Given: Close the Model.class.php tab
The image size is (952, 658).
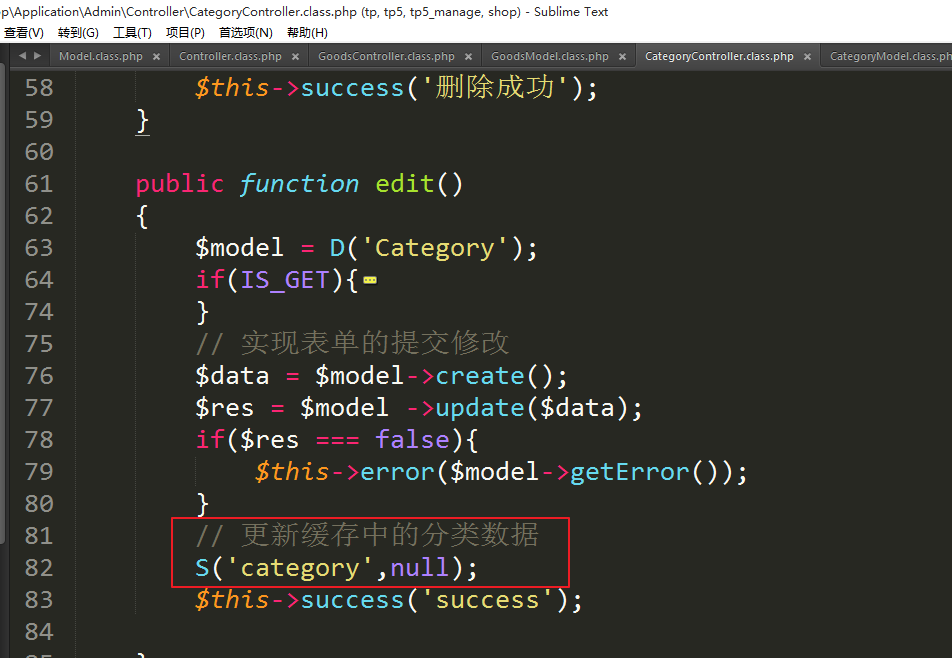Looking at the screenshot, I should (156, 57).
